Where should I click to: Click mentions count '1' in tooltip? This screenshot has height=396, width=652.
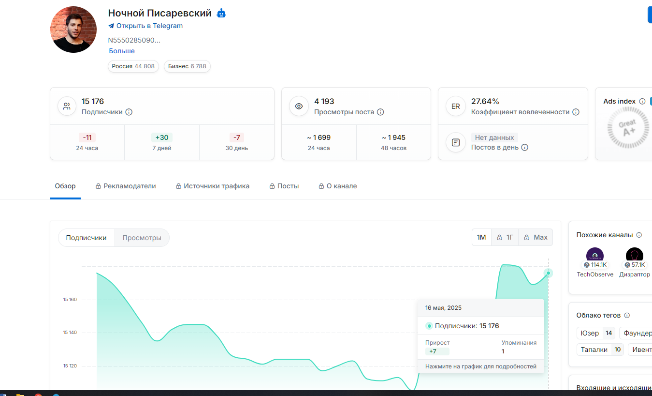point(503,351)
